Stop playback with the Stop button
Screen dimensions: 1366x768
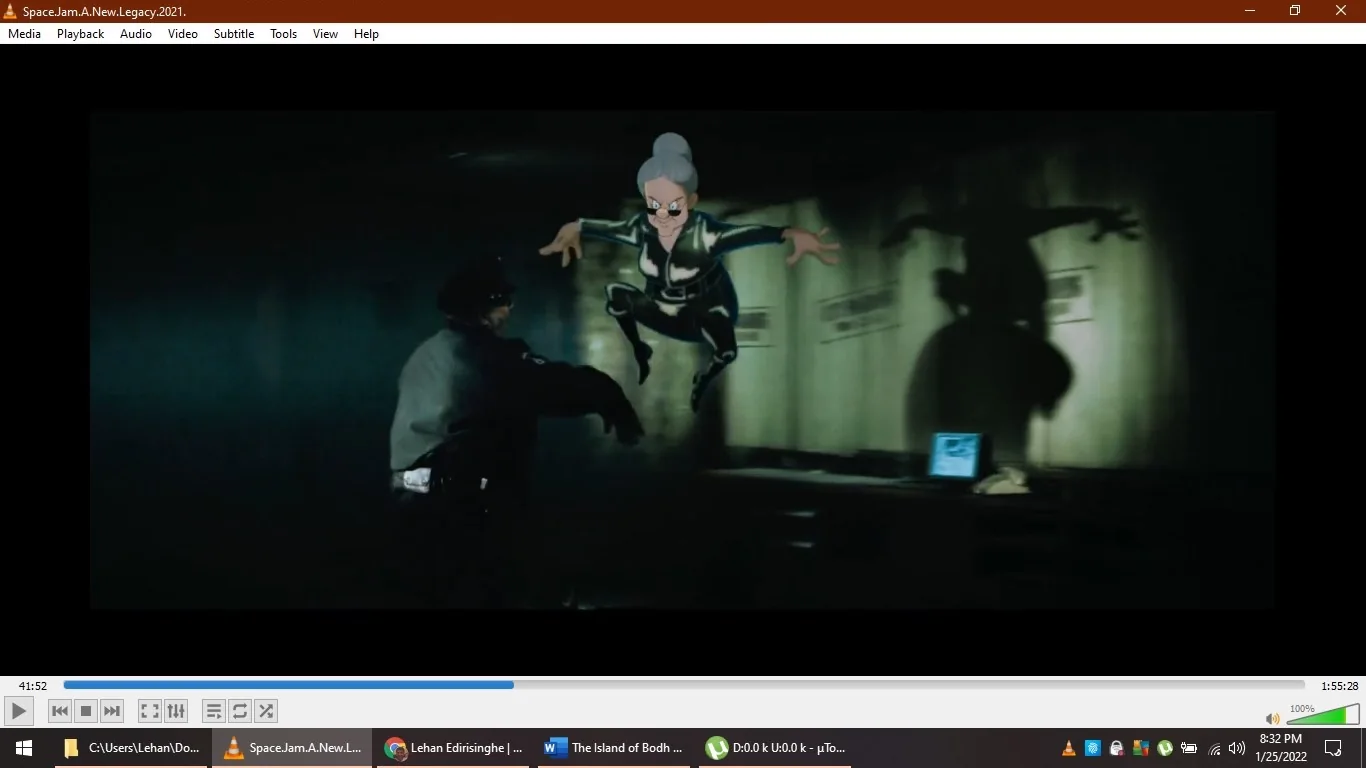point(86,711)
